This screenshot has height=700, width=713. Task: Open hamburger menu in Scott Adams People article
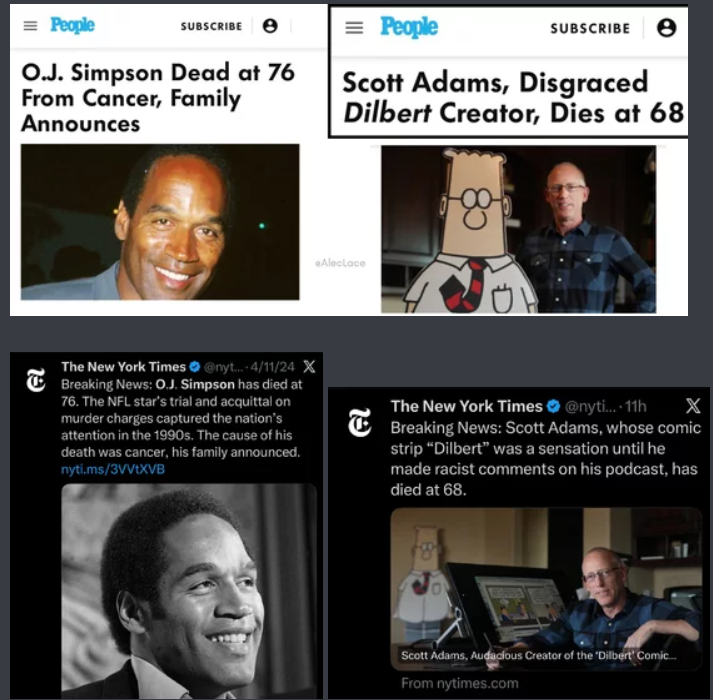pyautogui.click(x=354, y=28)
